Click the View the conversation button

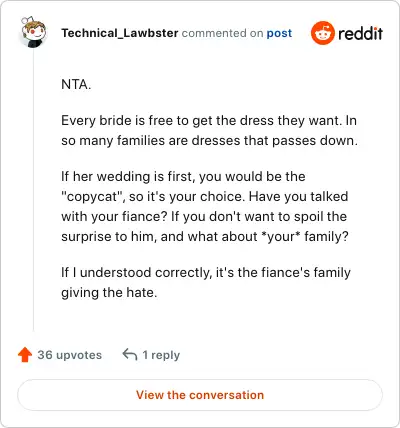tap(200, 395)
